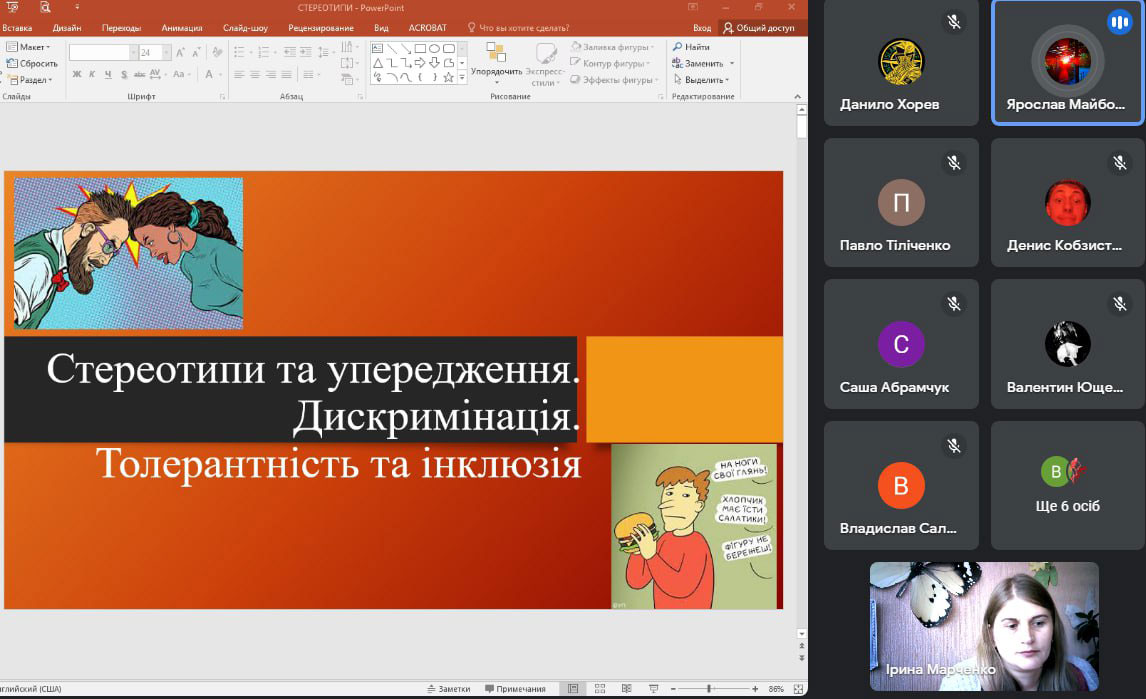Open Переходы ribbon tab
The width and height of the screenshot is (1146, 699).
121,28
